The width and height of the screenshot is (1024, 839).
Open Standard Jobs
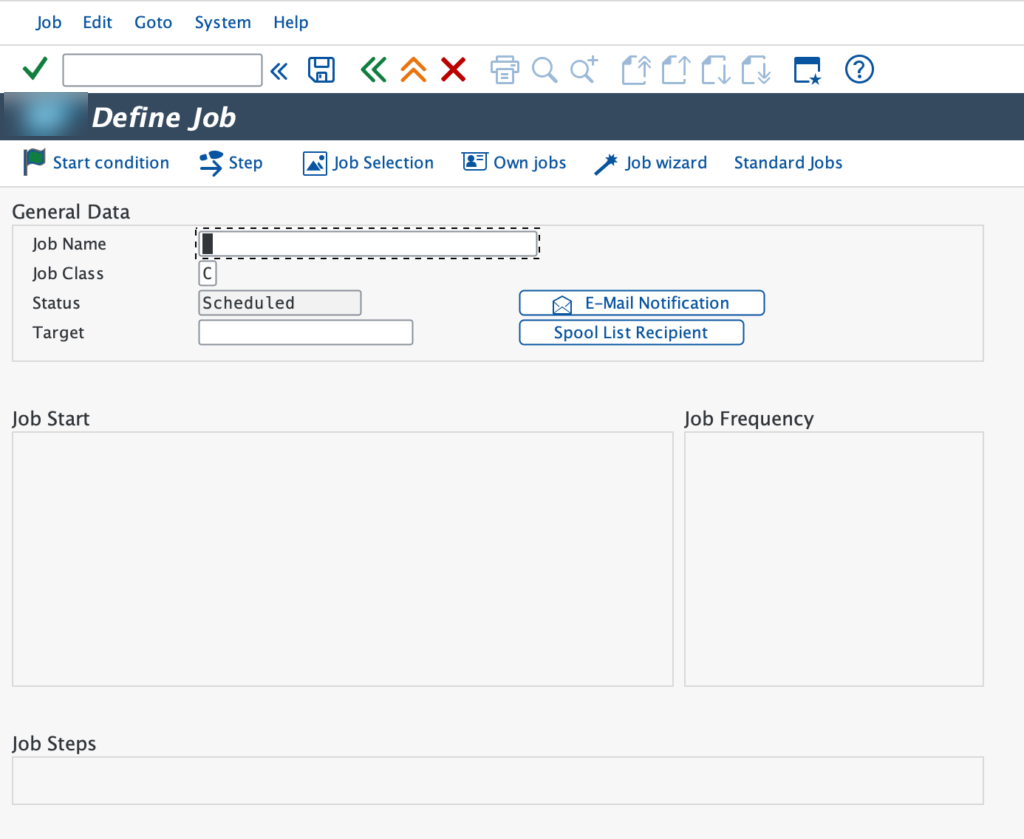(788, 163)
